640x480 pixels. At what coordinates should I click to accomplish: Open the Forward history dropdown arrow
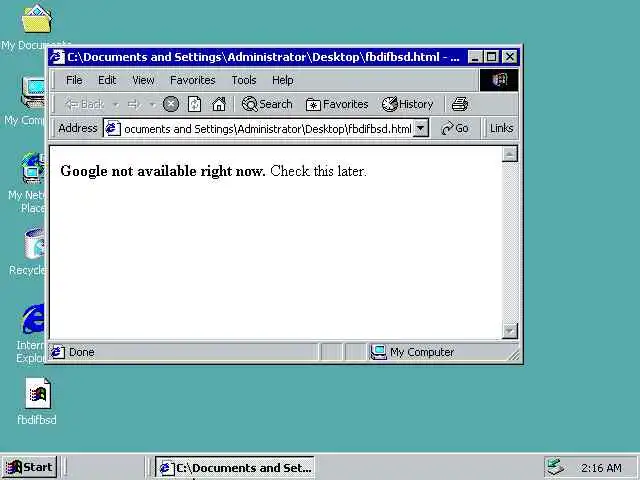pos(152,105)
